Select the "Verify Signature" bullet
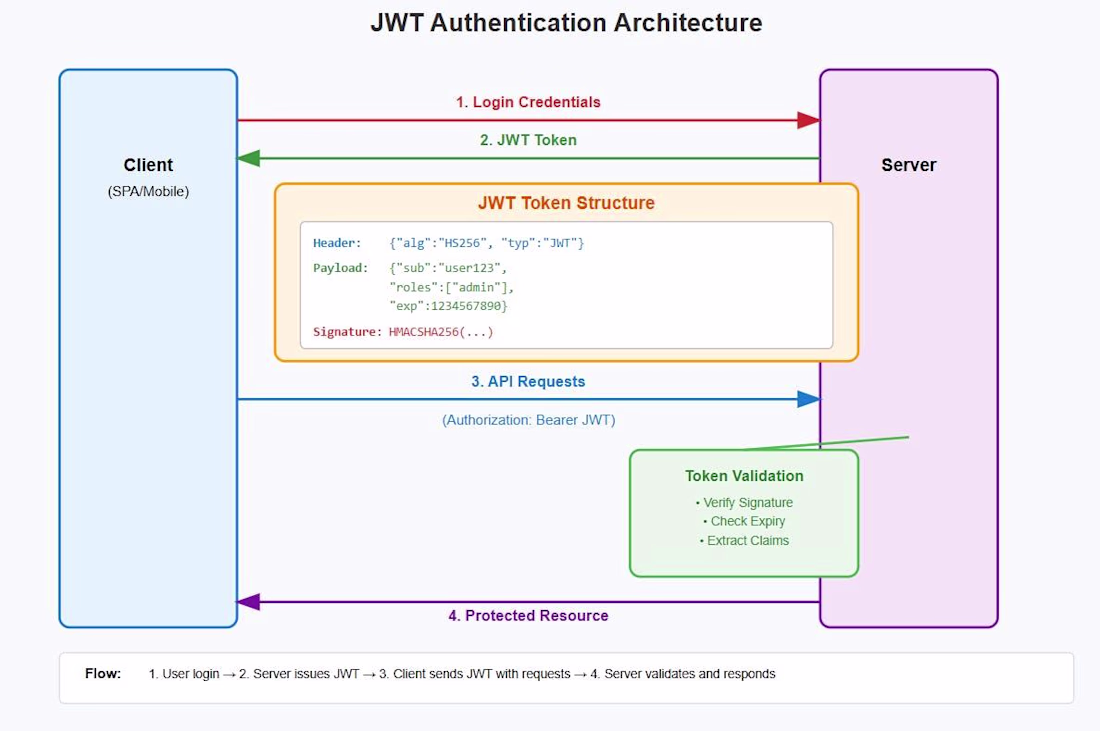The image size is (1100, 731). (744, 502)
